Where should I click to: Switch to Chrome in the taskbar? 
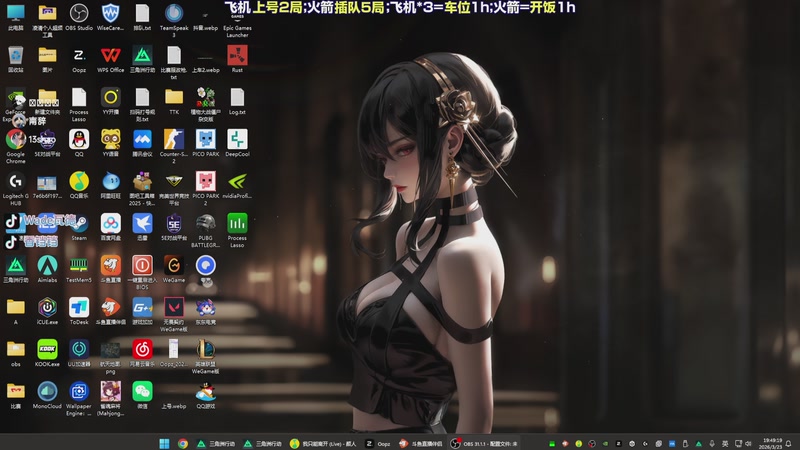tap(183, 443)
